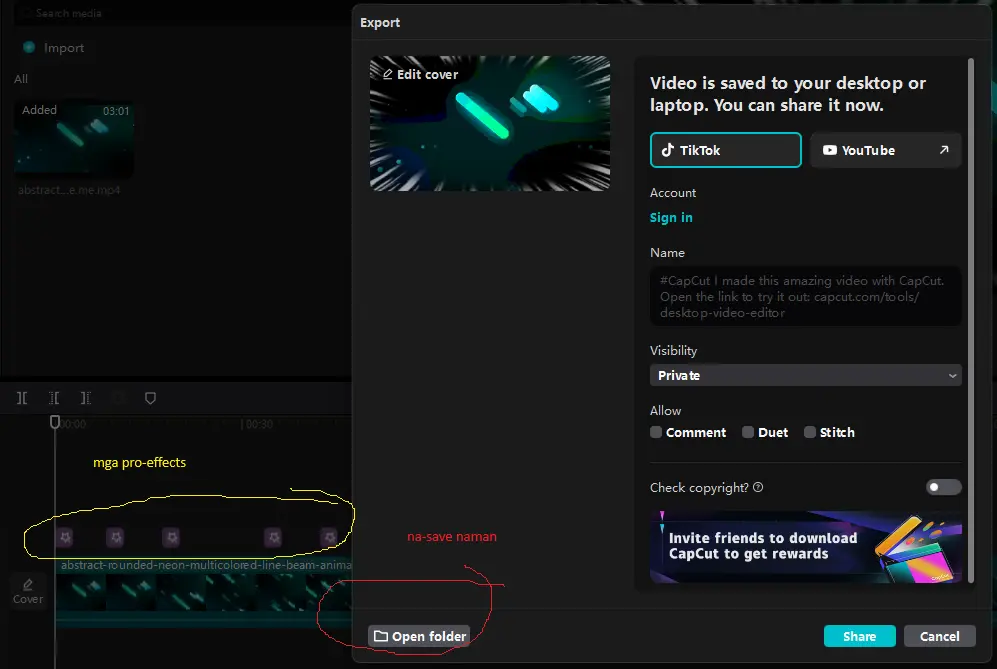997x669 pixels.
Task: Click the delete-right trim icon in timeline toolbar
Action: click(86, 398)
